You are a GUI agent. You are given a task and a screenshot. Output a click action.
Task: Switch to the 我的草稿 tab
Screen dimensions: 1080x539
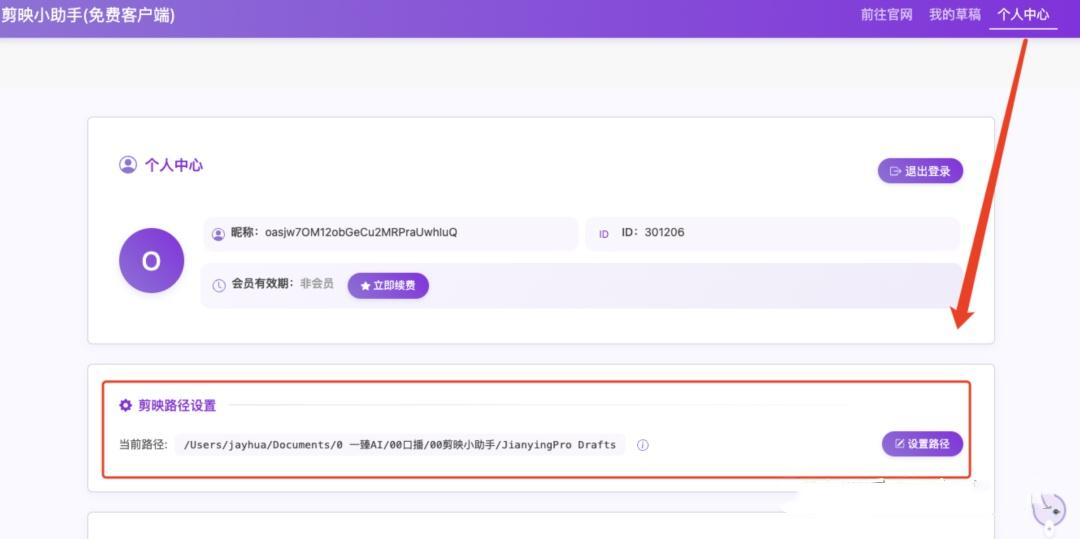(955, 14)
